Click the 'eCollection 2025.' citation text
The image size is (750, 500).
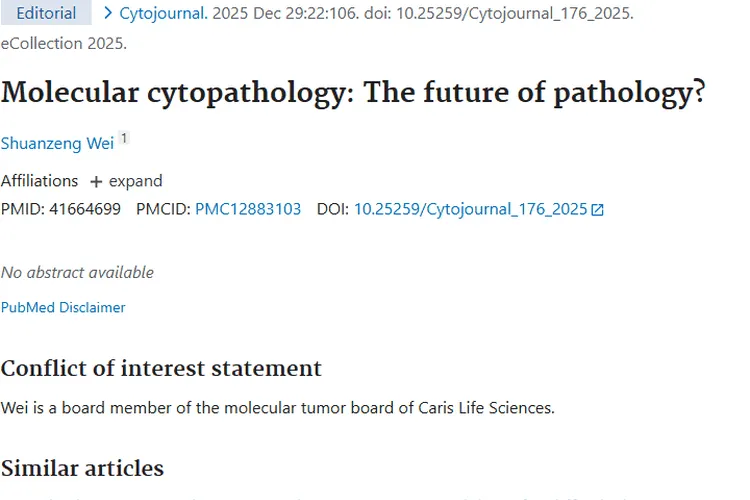tap(64, 43)
